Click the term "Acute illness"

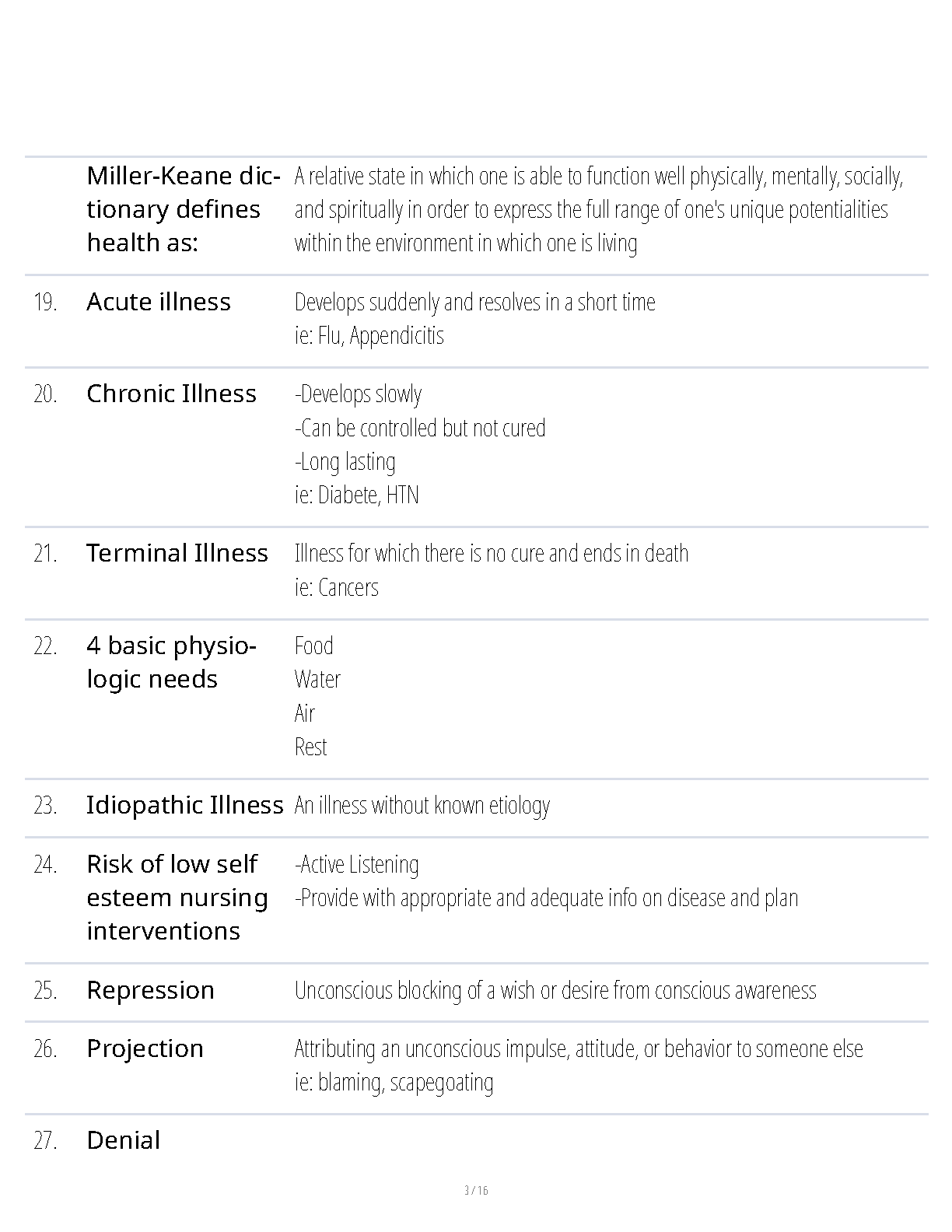pos(159,302)
